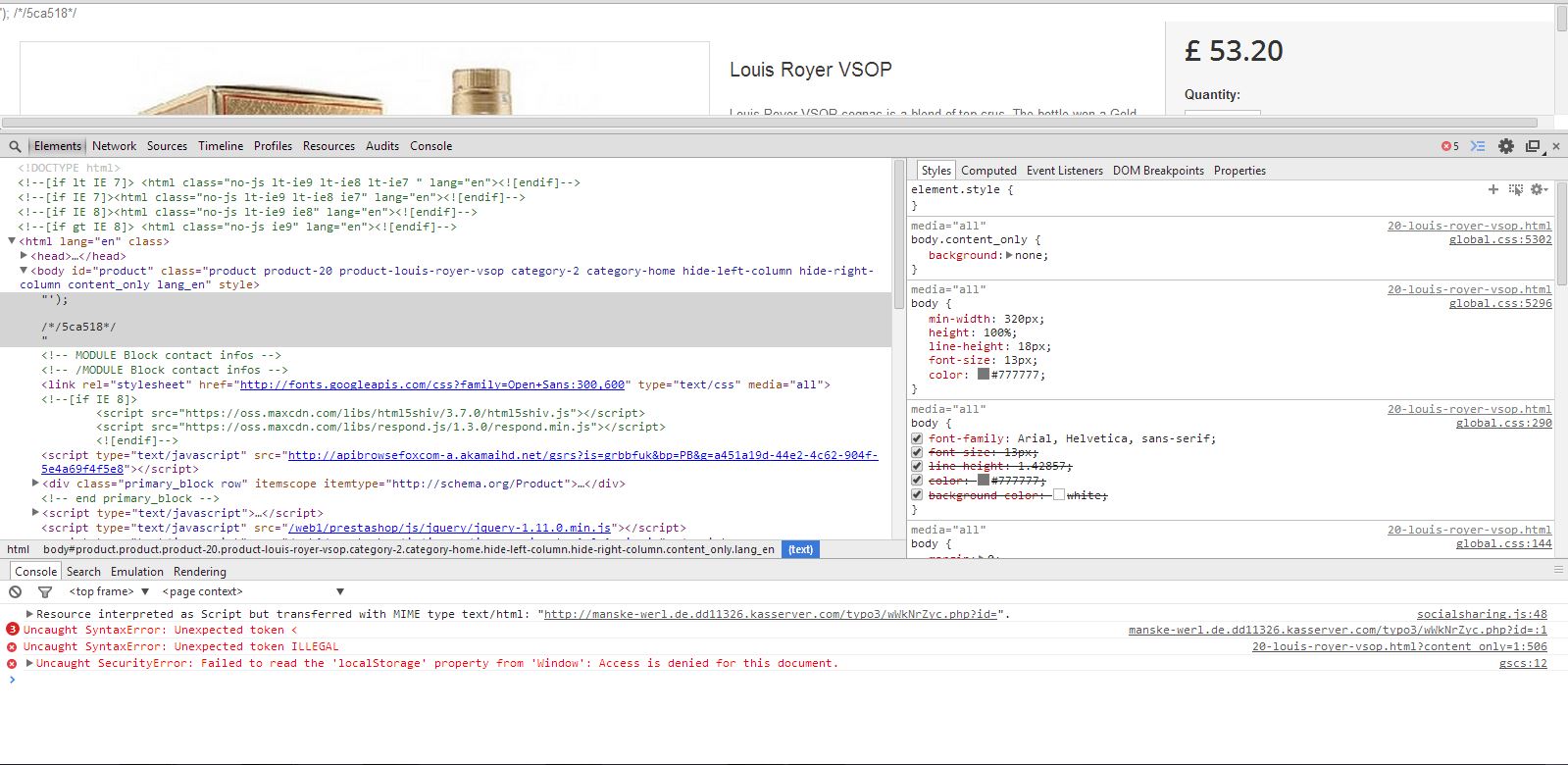This screenshot has height=765, width=1568.
Task: Switch to the Network tab
Action: pos(114,146)
